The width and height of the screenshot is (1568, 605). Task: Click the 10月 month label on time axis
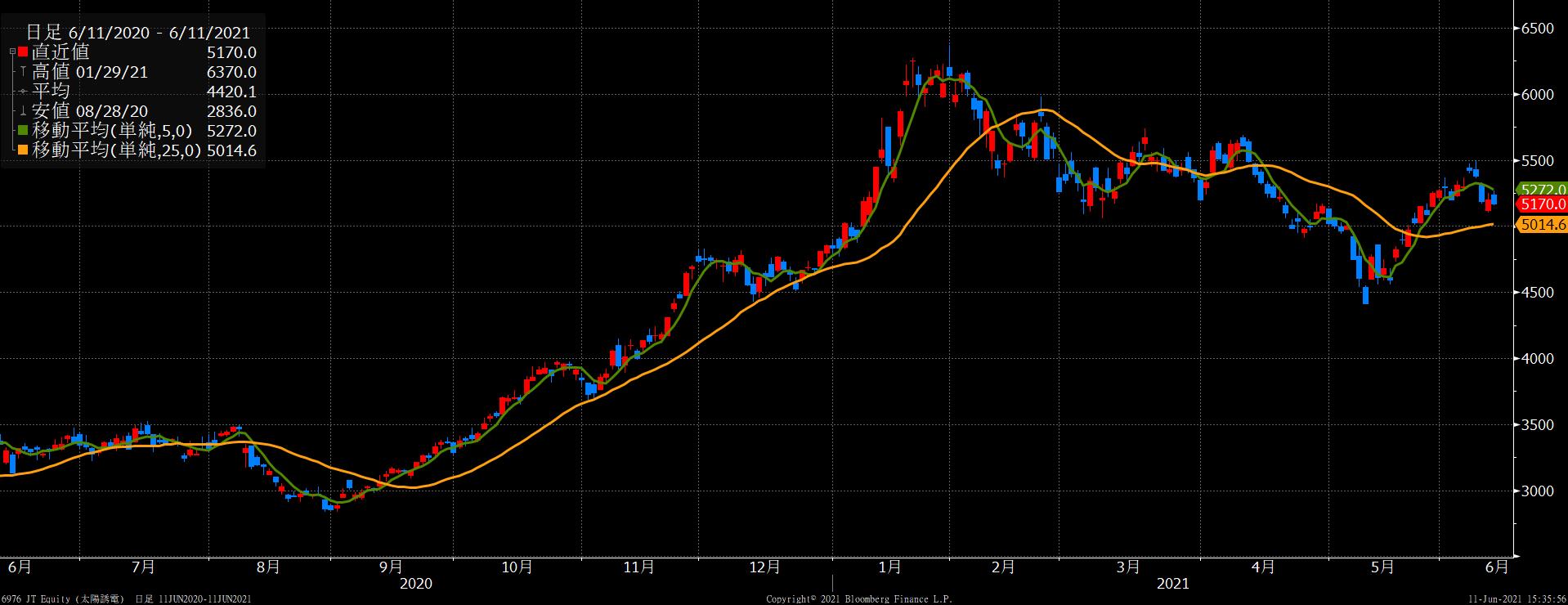click(x=517, y=567)
